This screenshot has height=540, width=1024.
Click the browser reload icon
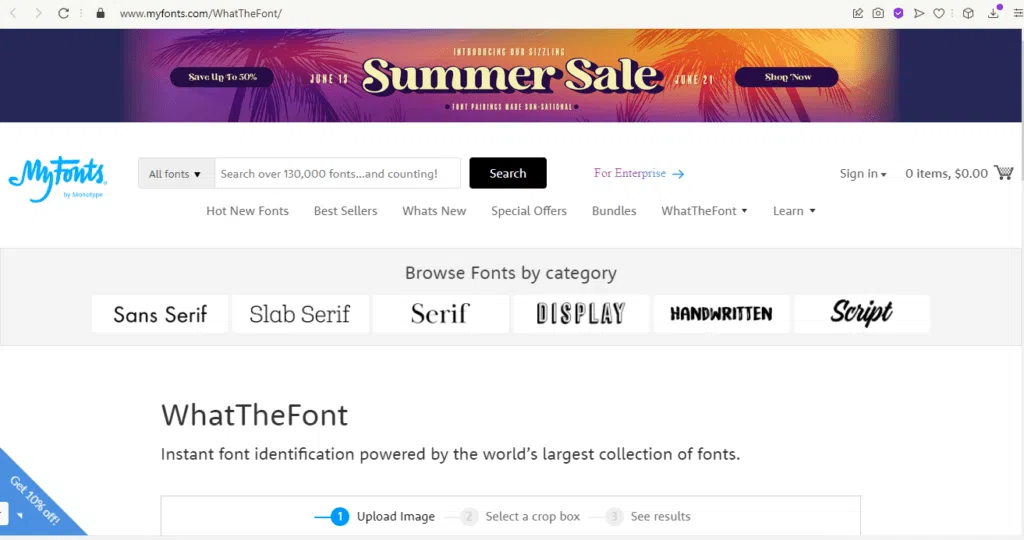[x=64, y=14]
